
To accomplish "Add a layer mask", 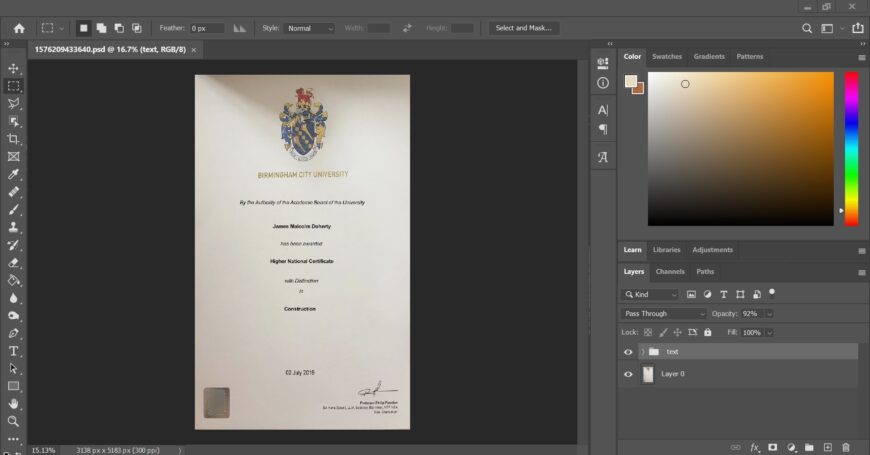I will click(772, 447).
